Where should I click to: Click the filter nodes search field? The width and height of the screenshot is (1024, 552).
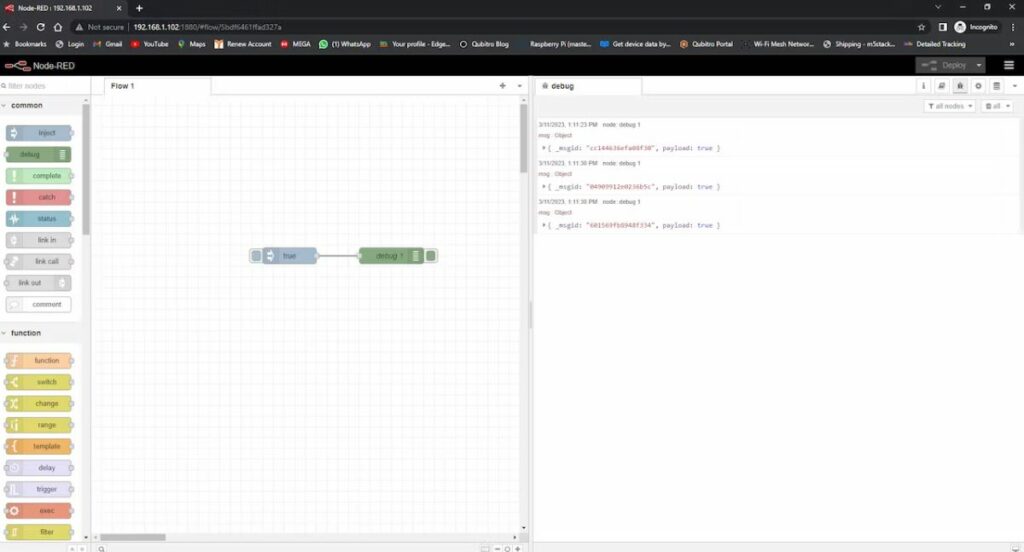[45, 86]
